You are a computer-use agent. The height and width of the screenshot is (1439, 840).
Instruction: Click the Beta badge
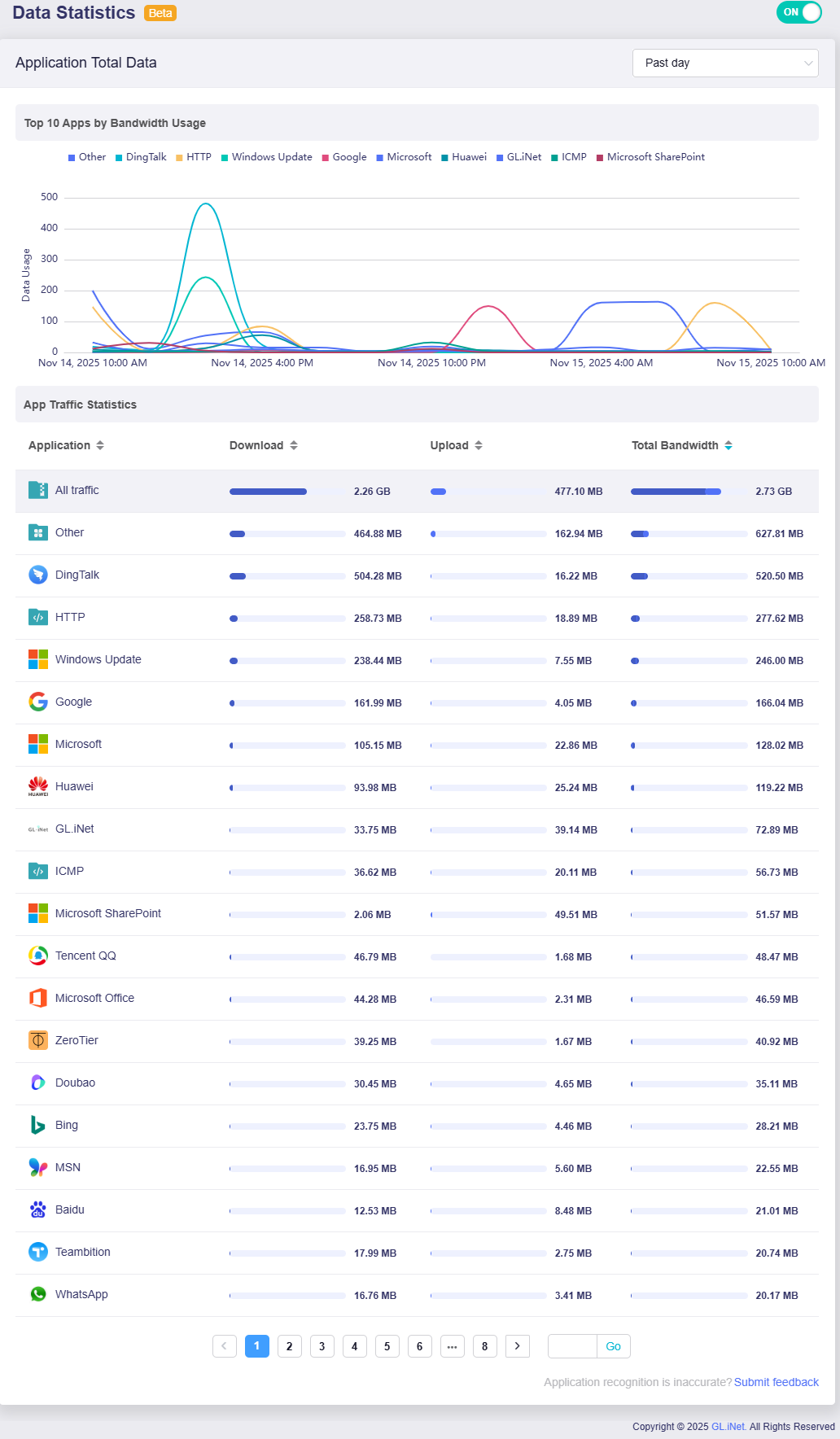(x=160, y=13)
